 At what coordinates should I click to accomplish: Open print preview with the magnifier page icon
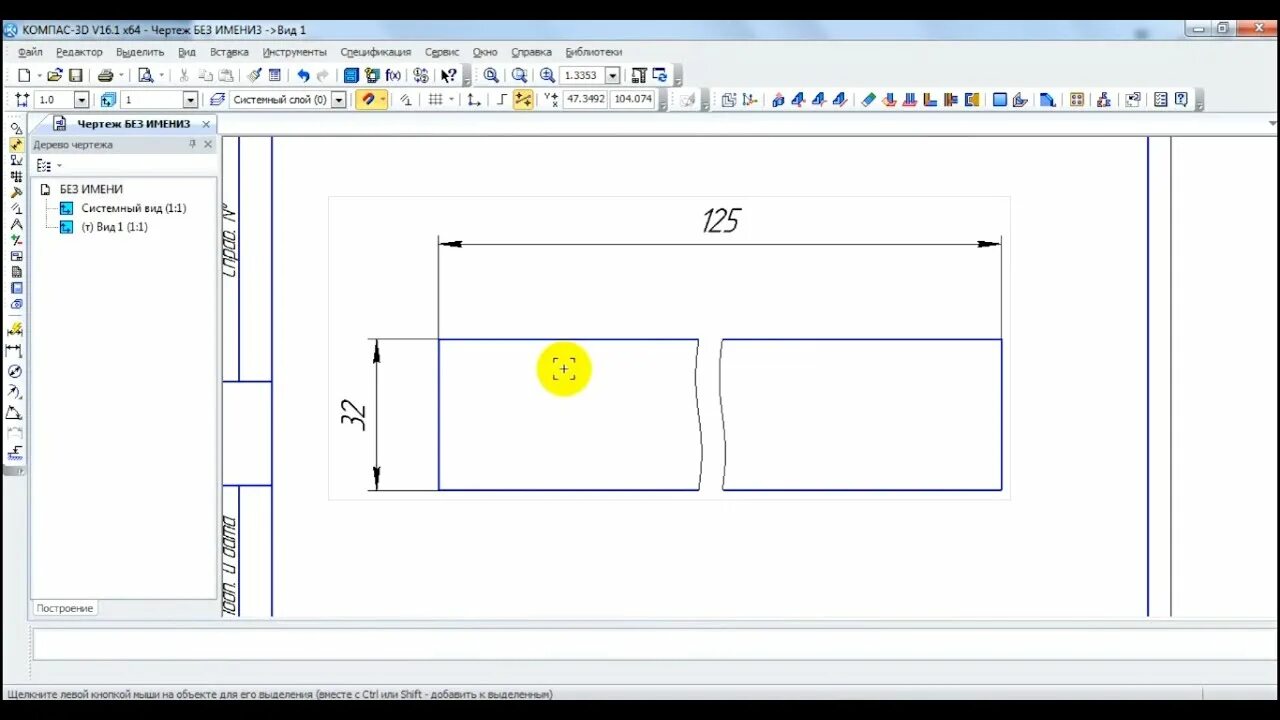click(x=146, y=75)
